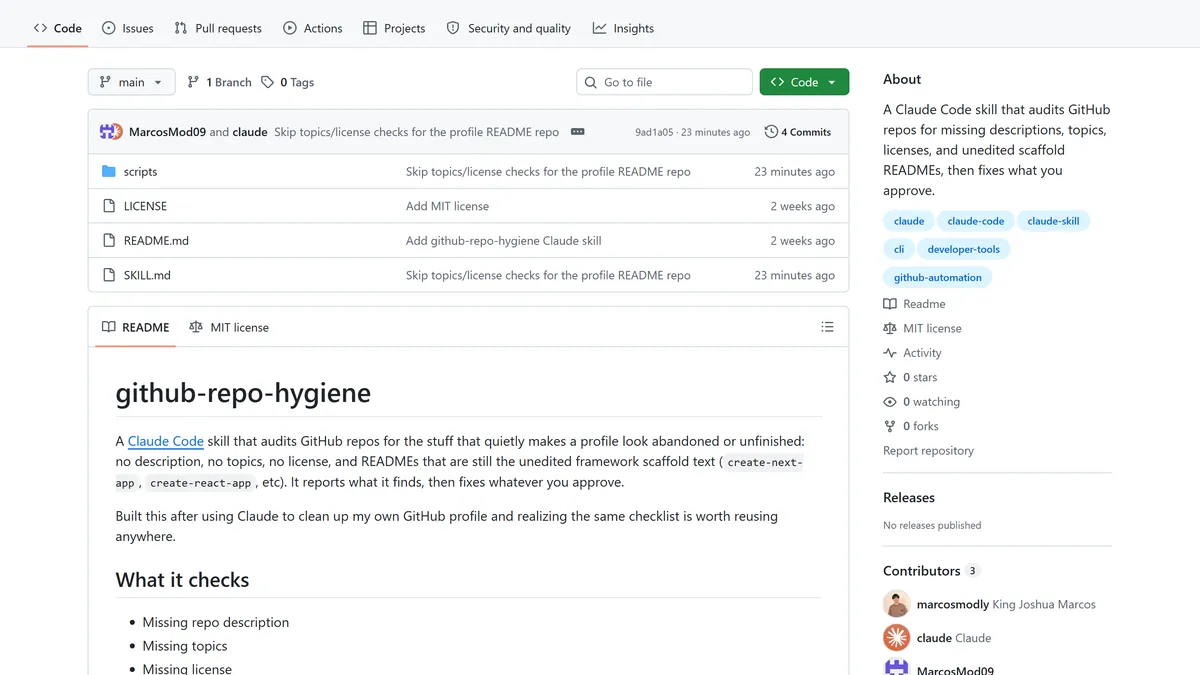The height and width of the screenshot is (675, 1200).
Task: Focus the Go to file search field
Action: point(664,82)
